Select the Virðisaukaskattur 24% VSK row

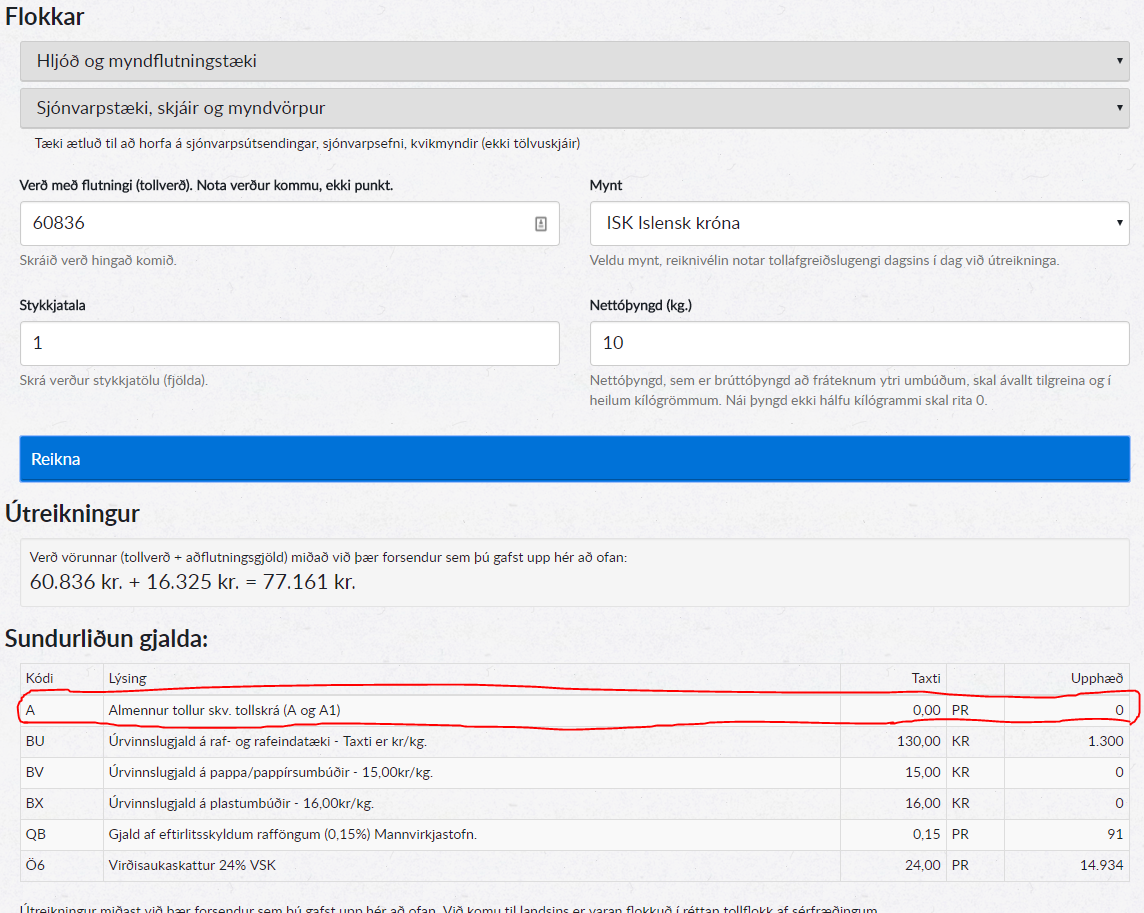coord(470,865)
